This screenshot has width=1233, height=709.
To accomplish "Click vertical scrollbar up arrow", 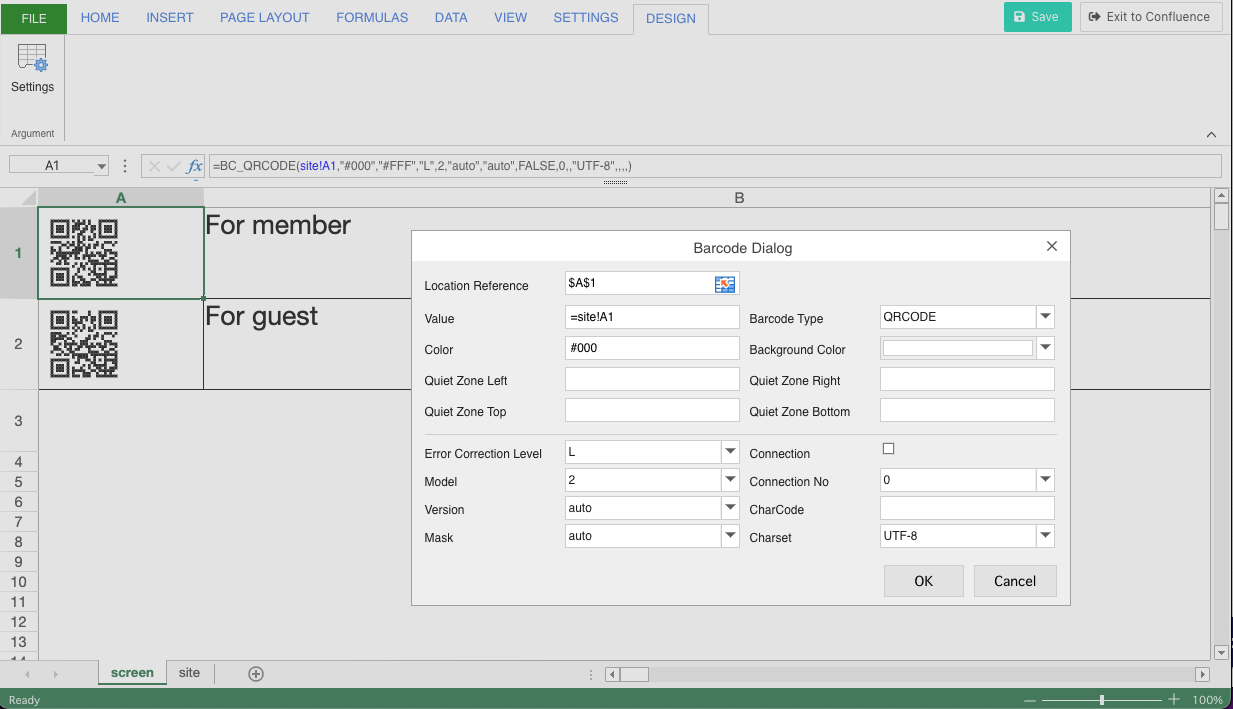I will 1220,196.
